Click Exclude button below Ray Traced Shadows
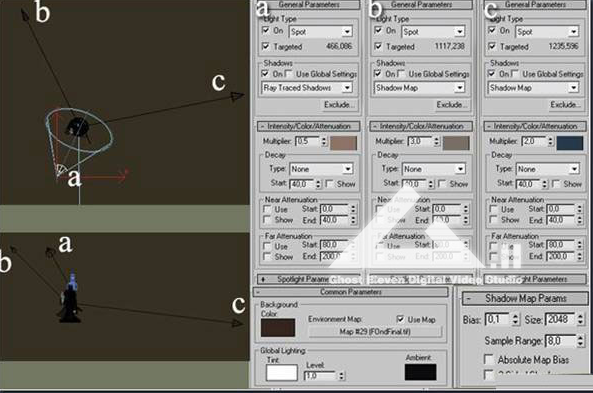 pyautogui.click(x=339, y=105)
